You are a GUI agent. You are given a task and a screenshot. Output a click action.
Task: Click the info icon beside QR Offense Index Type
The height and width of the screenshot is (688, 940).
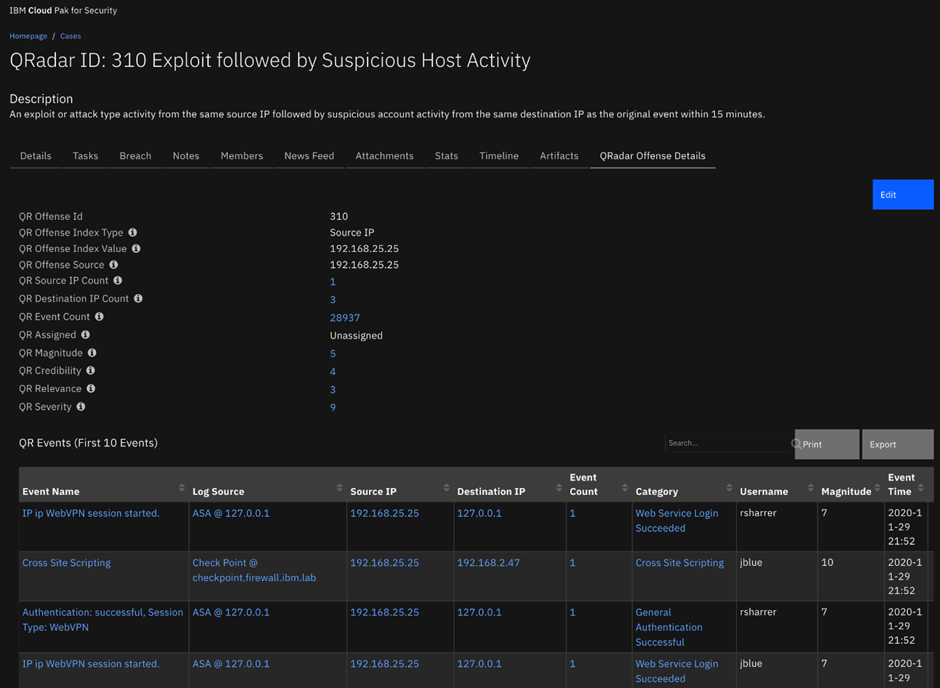tap(136, 232)
